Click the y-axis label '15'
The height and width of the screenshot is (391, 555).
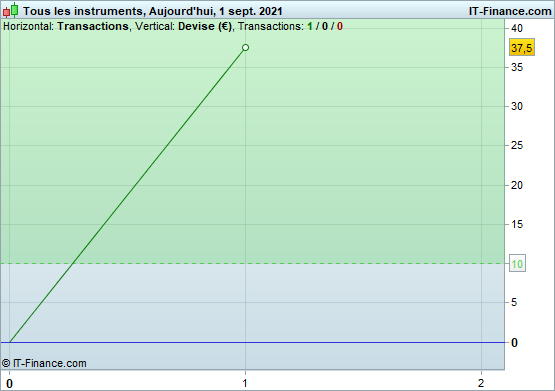pos(516,224)
